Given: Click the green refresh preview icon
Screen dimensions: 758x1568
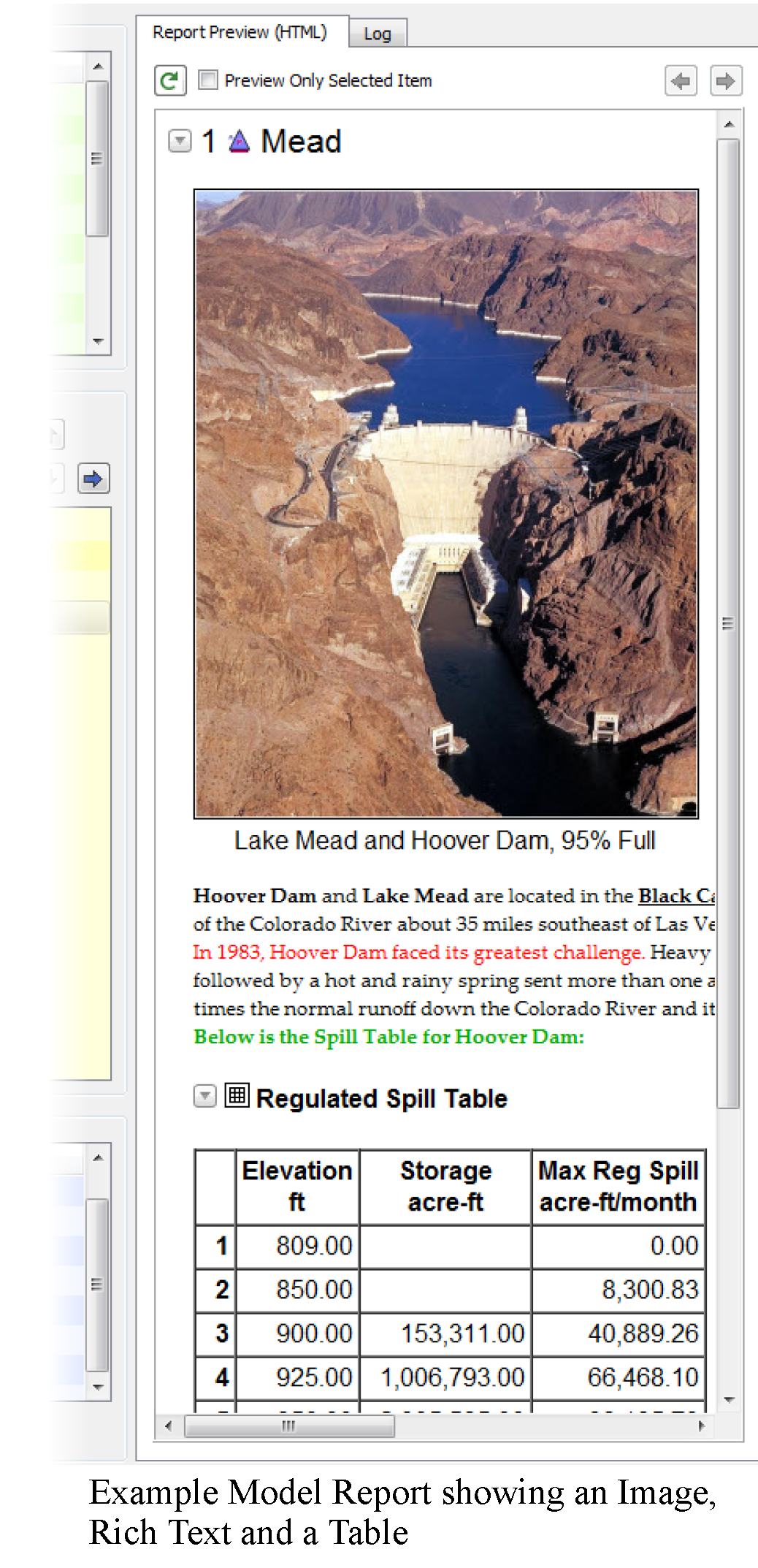Looking at the screenshot, I should coord(170,80).
